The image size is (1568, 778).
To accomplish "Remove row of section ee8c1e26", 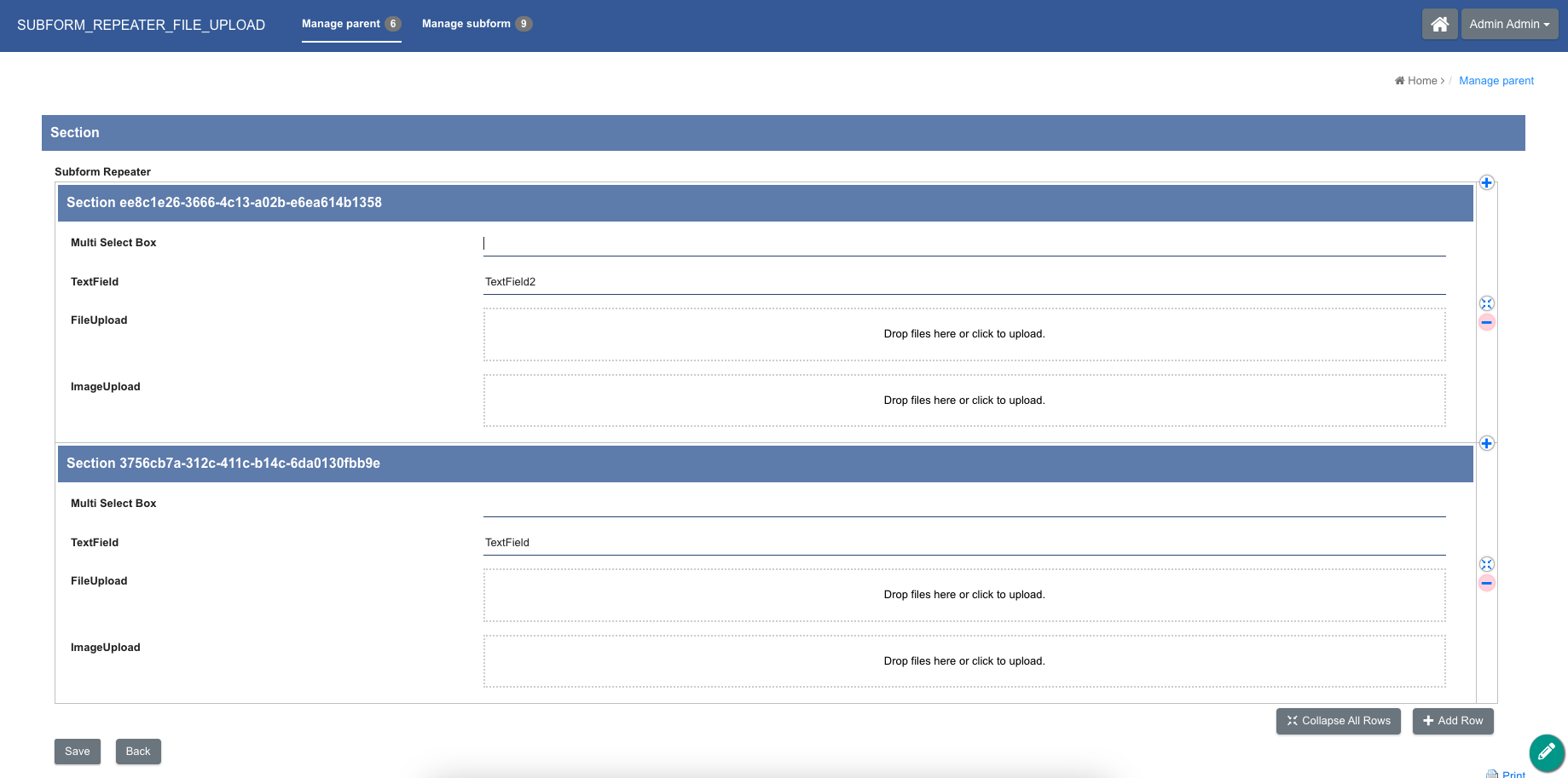I will tap(1486, 322).
